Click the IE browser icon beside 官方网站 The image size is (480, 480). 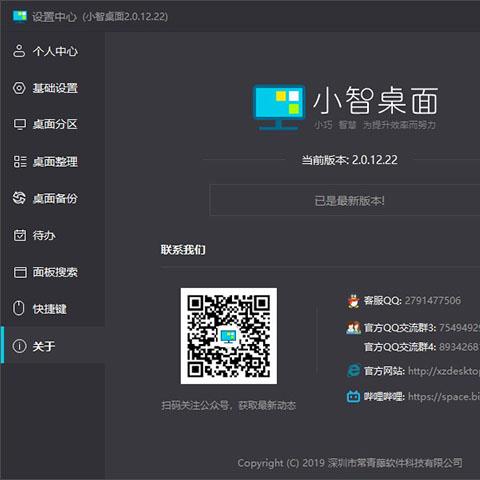(353, 371)
